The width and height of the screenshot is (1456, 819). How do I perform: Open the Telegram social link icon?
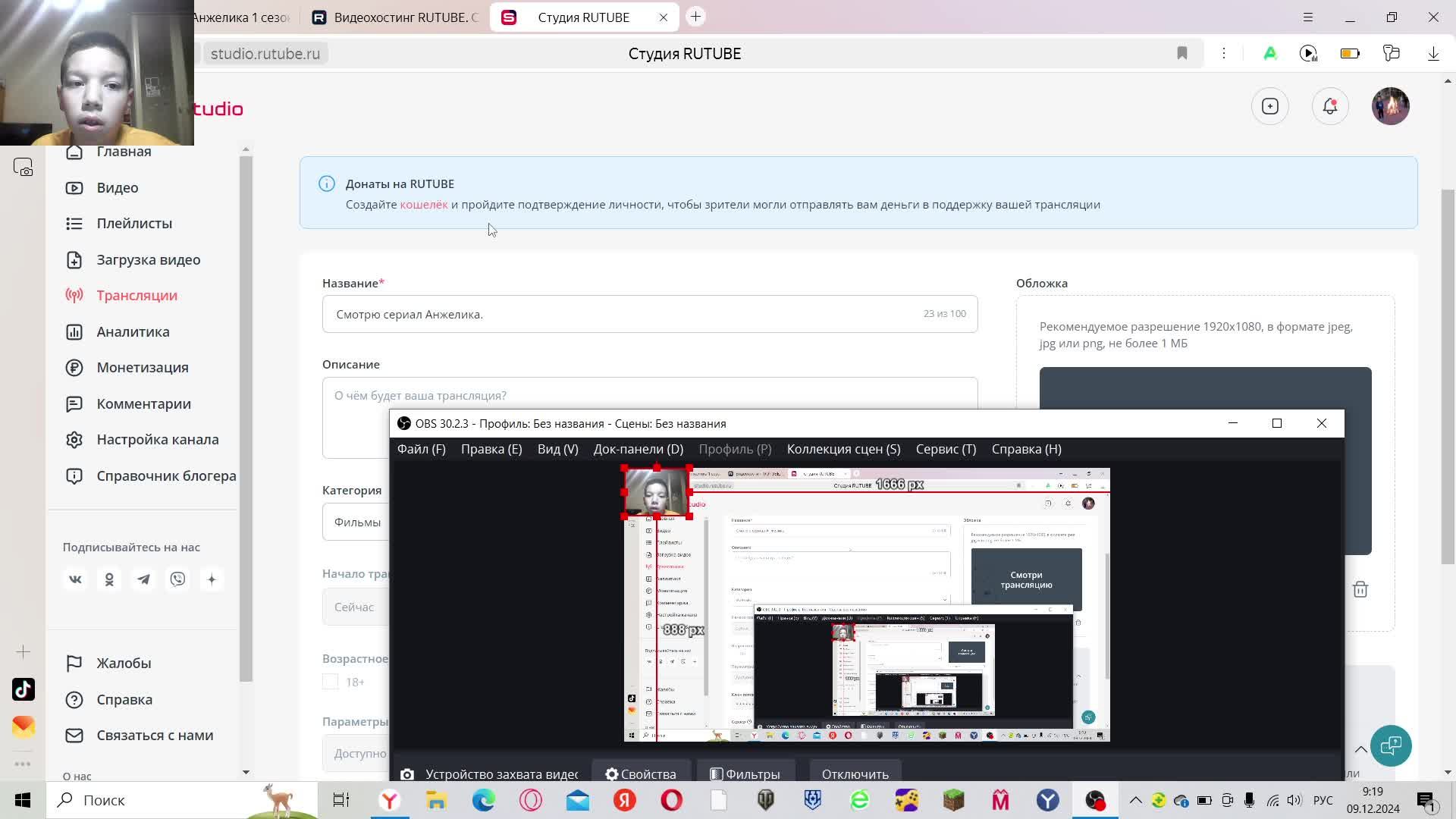tap(143, 579)
